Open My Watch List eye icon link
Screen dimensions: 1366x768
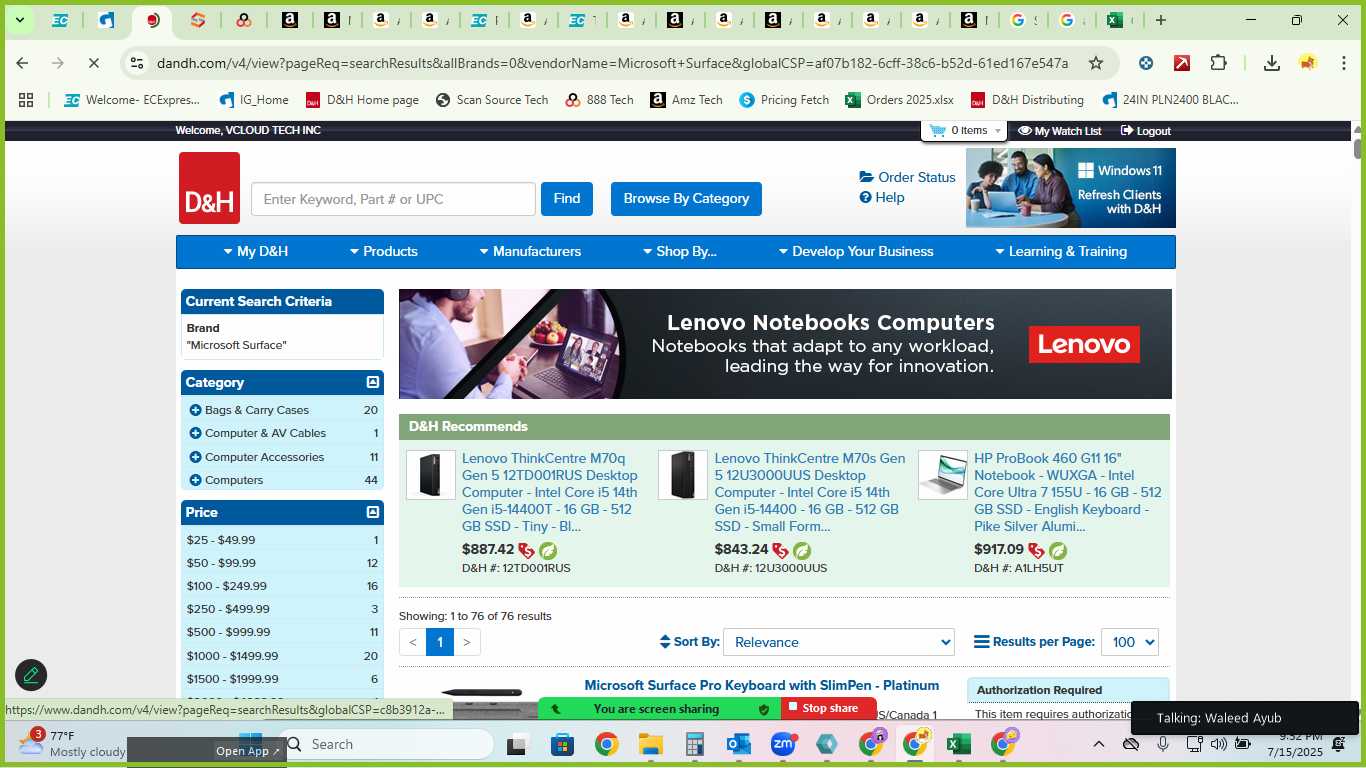tap(1059, 131)
